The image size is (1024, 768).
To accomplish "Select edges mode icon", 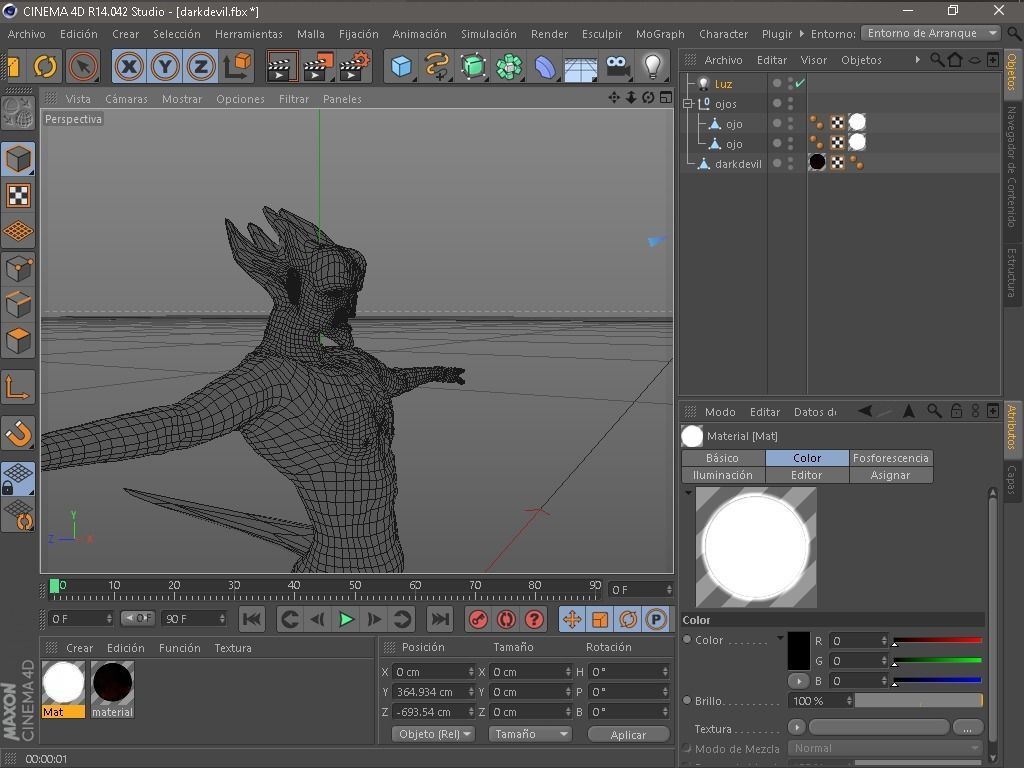I will [18, 304].
